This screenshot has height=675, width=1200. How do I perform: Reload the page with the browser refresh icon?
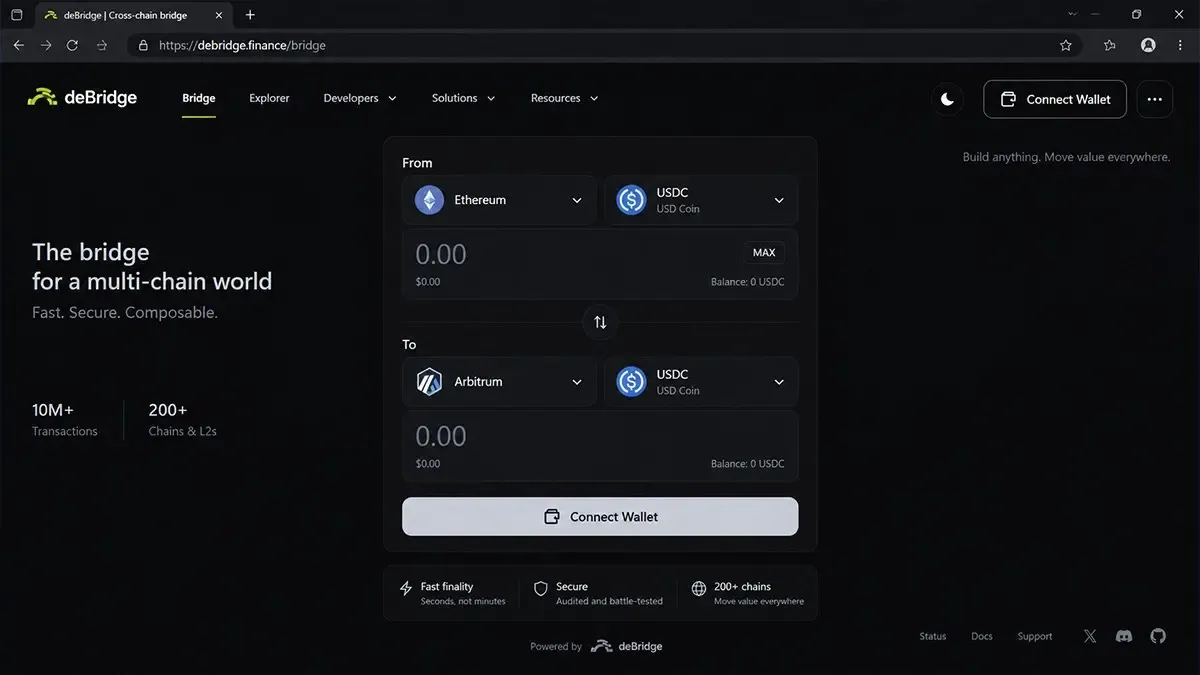pyautogui.click(x=72, y=45)
